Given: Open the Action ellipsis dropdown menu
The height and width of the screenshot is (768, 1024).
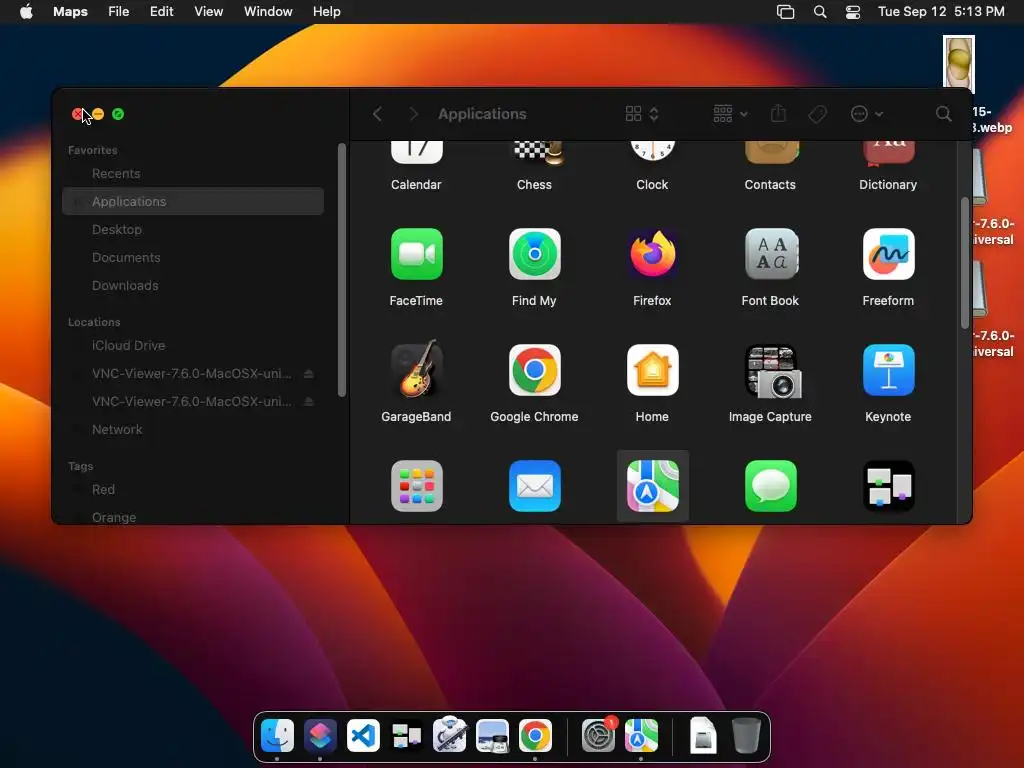Looking at the screenshot, I should 867,114.
